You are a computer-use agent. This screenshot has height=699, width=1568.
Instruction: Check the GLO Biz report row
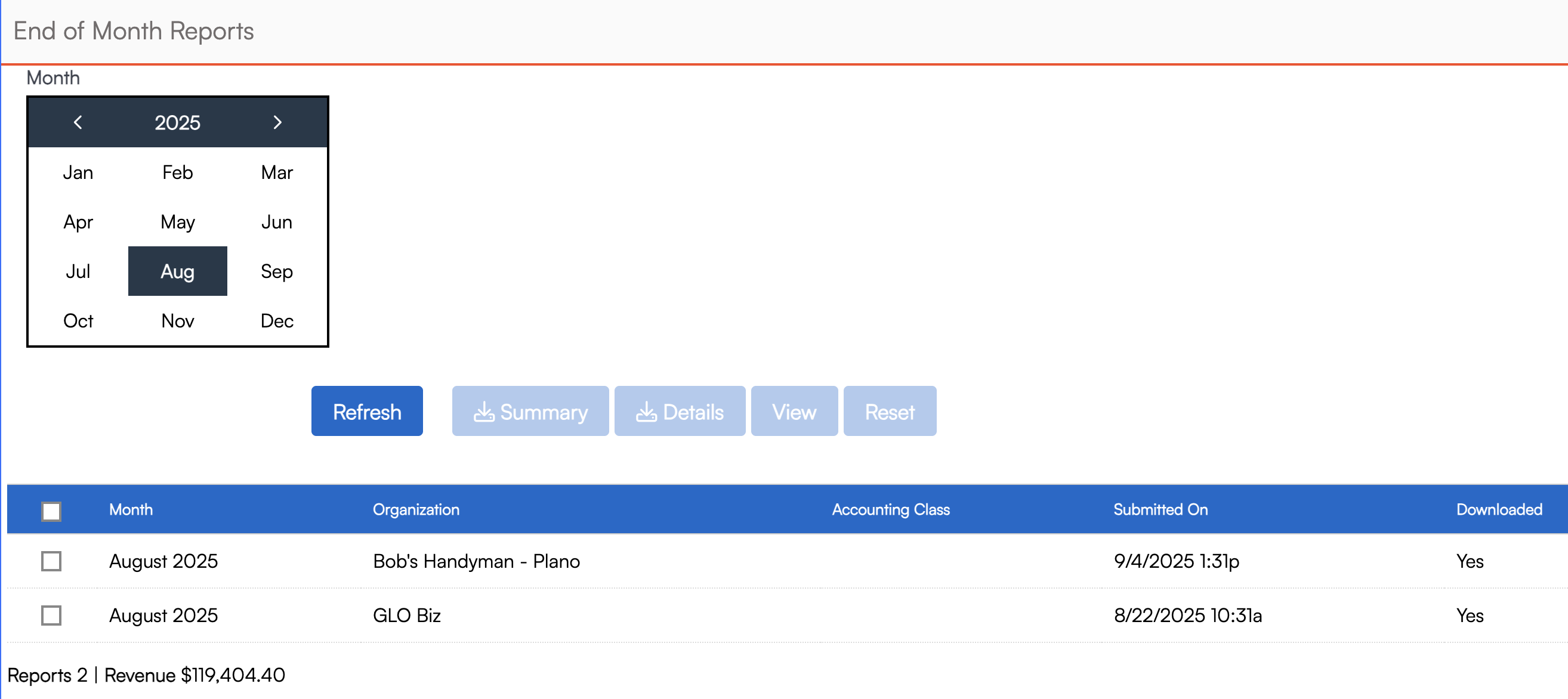click(51, 615)
